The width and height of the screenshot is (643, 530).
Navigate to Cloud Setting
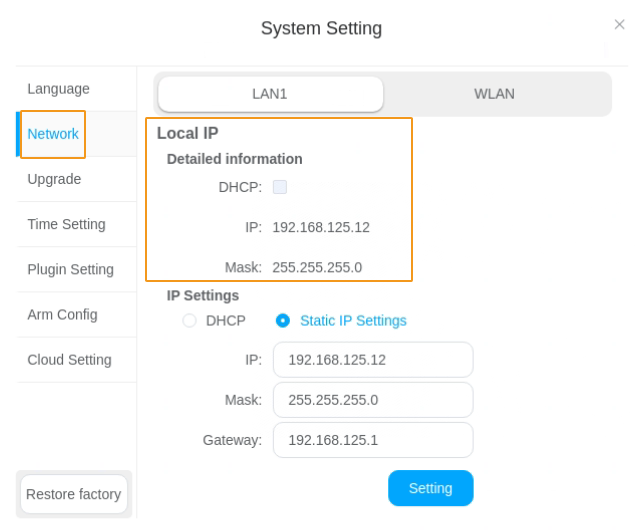coord(69,359)
